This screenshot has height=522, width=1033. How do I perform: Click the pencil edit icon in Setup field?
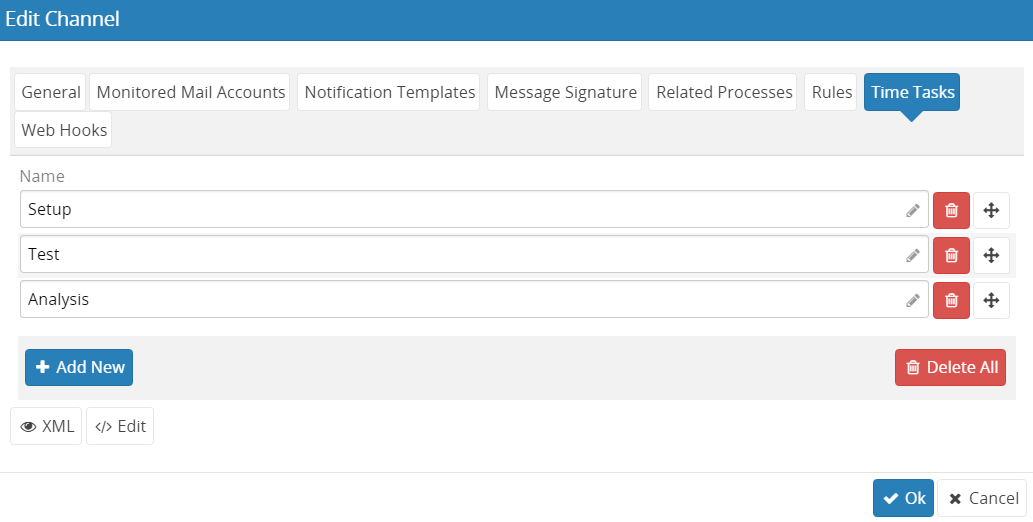(x=912, y=210)
